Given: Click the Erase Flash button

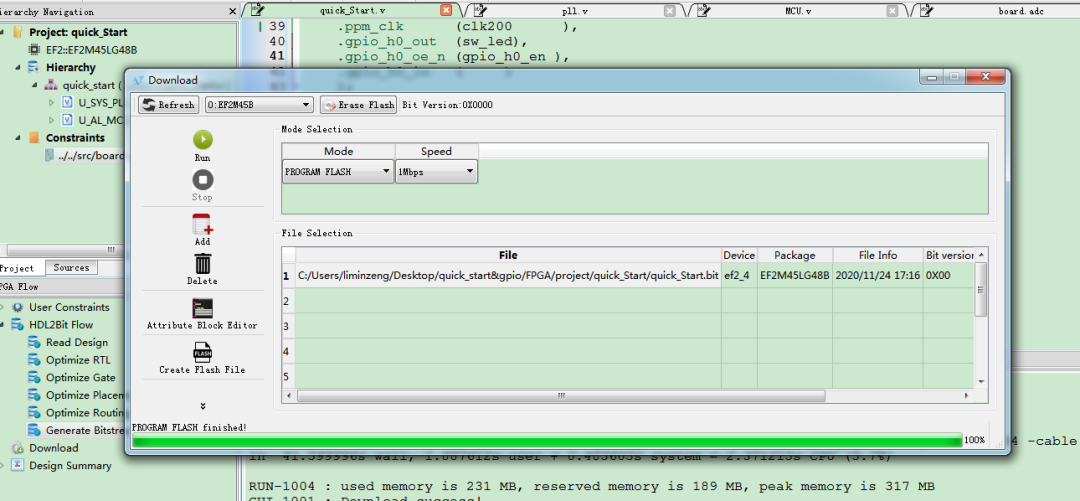Looking at the screenshot, I should tap(359, 105).
